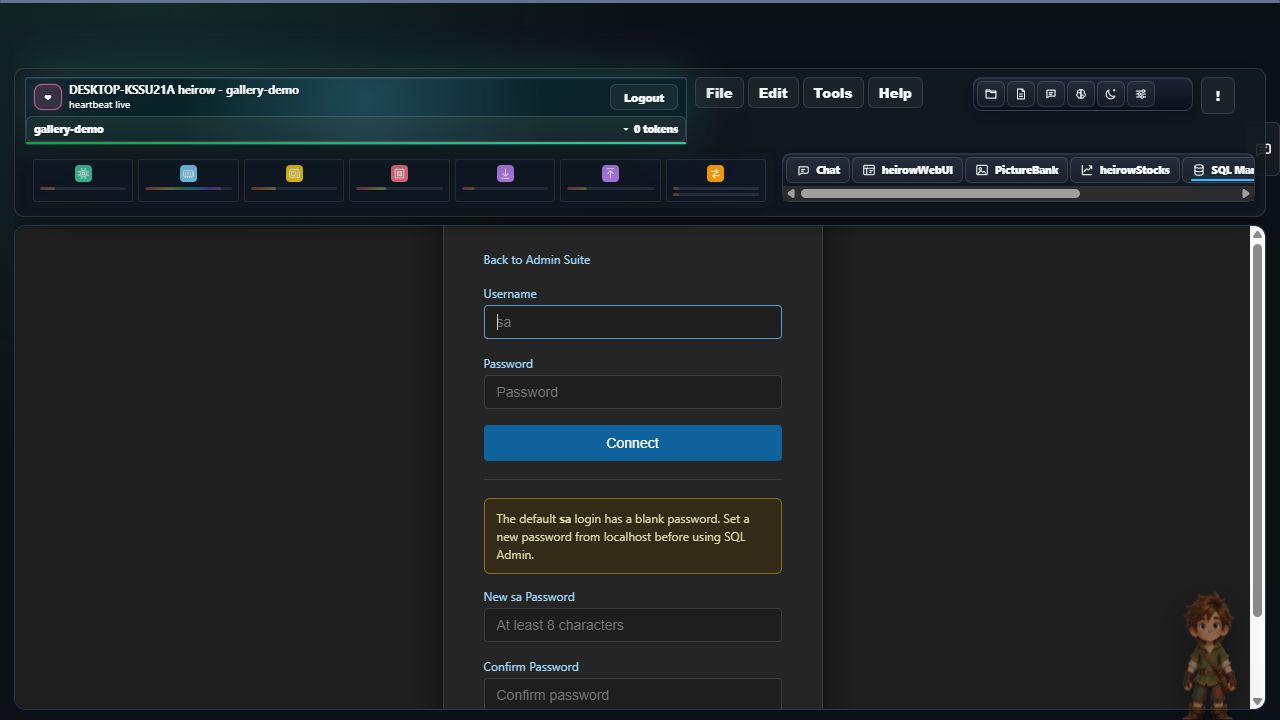
Task: Click the brain icon in top toolbar
Action: coord(1081,94)
